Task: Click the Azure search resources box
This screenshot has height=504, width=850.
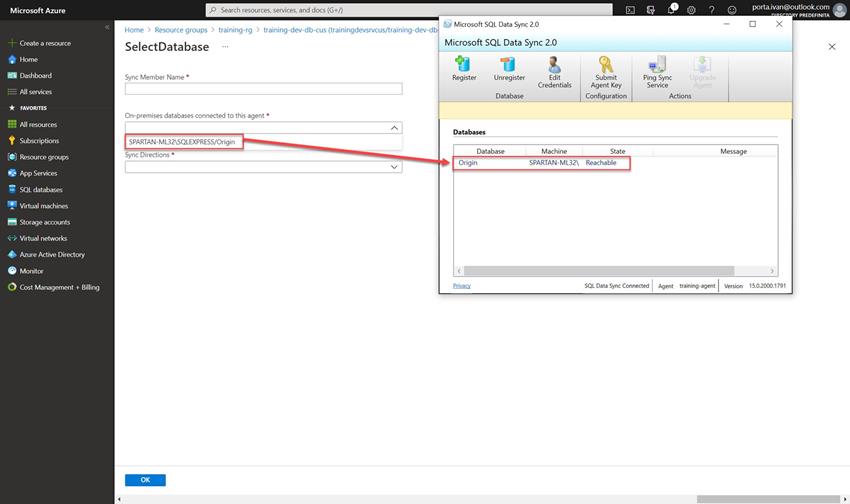Action: click(409, 10)
